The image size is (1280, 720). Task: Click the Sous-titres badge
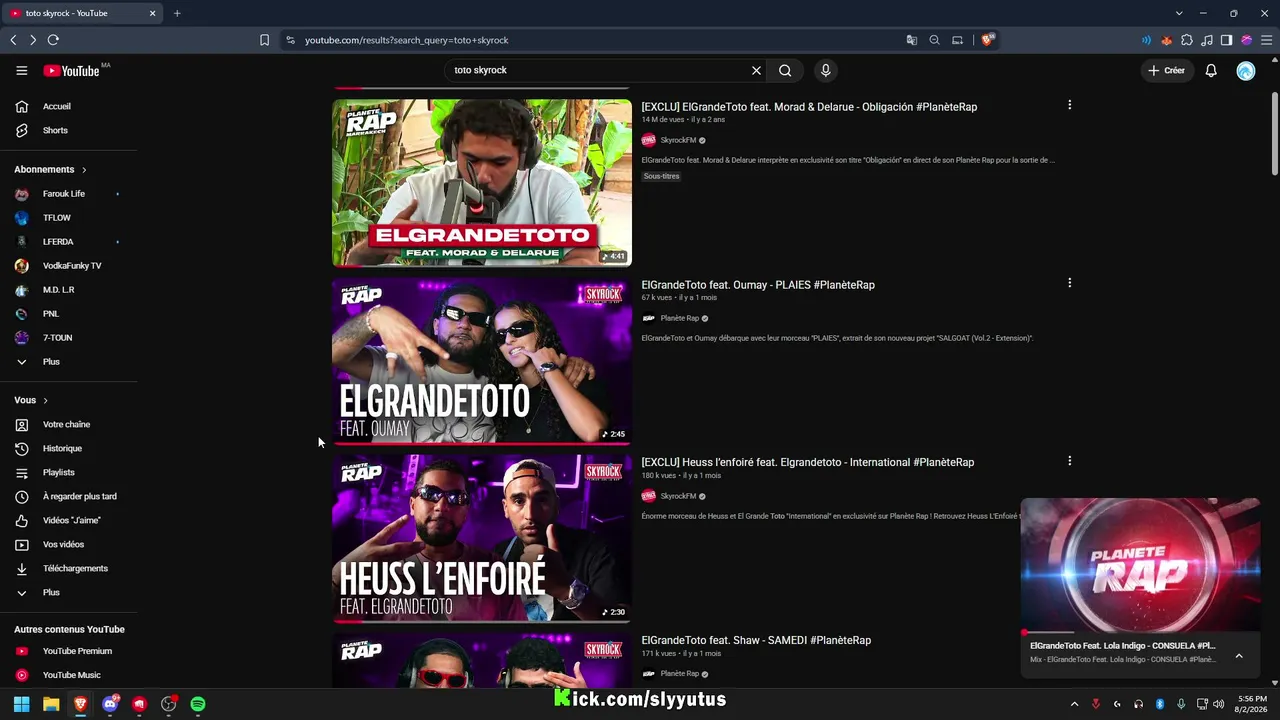point(661,176)
